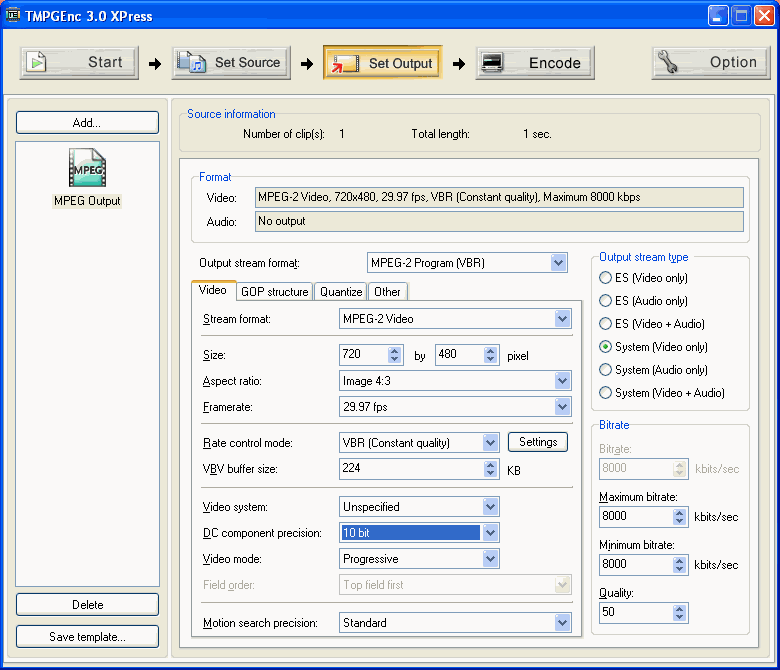This screenshot has width=780, height=670.
Task: Click the TMPGEnc title bar app icon
Action: [x=12, y=15]
